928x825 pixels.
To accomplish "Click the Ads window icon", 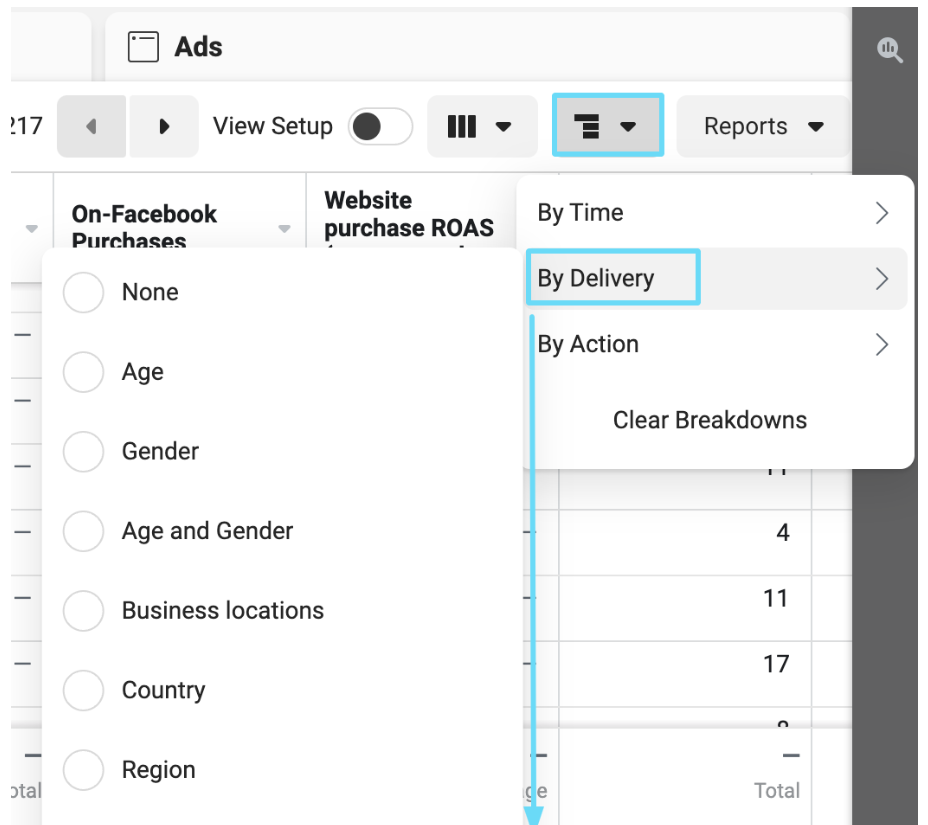I will coord(143,47).
